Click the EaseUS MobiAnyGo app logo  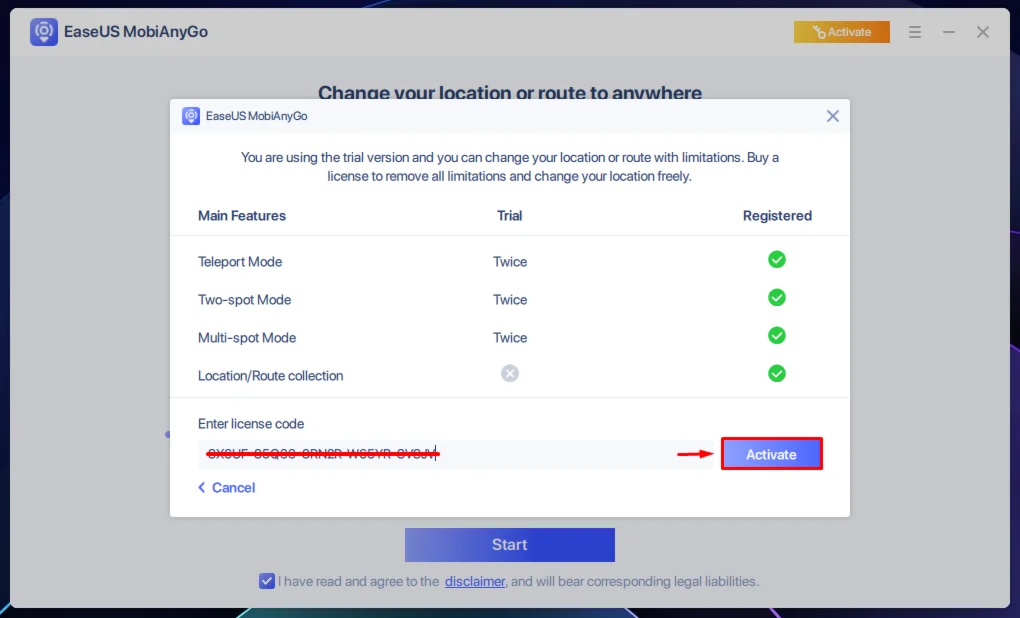(44, 32)
